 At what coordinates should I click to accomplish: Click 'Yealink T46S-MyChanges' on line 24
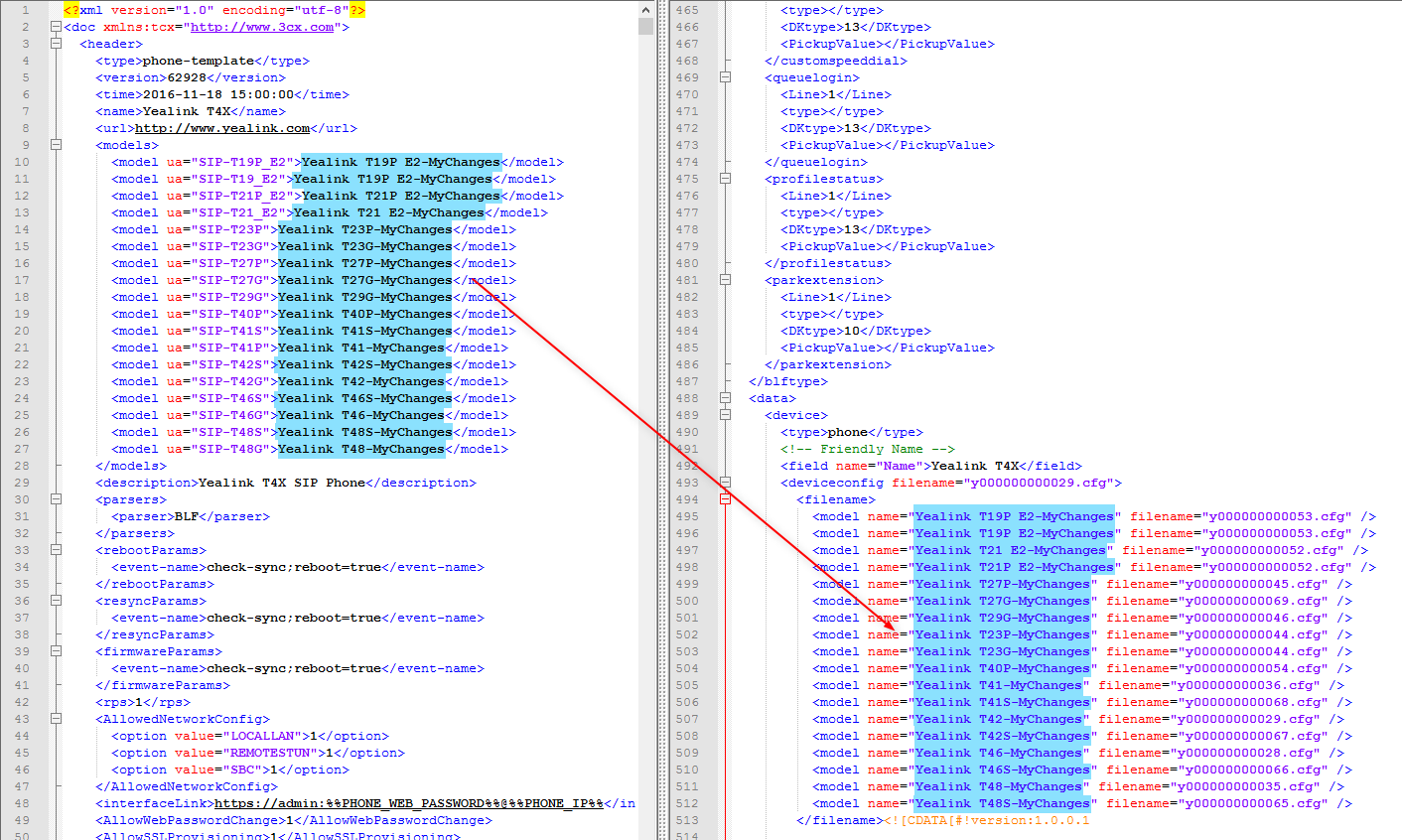(x=365, y=398)
